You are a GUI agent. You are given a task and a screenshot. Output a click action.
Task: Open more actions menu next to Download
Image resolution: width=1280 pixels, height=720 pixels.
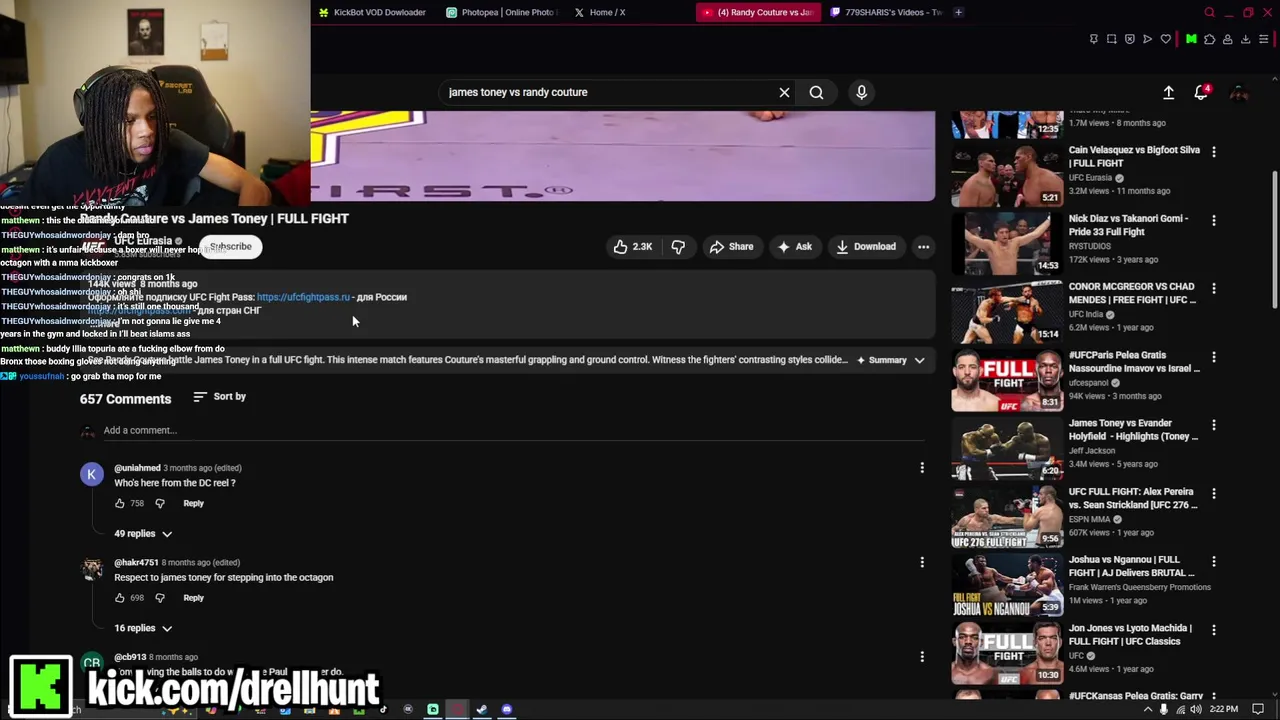[923, 247]
